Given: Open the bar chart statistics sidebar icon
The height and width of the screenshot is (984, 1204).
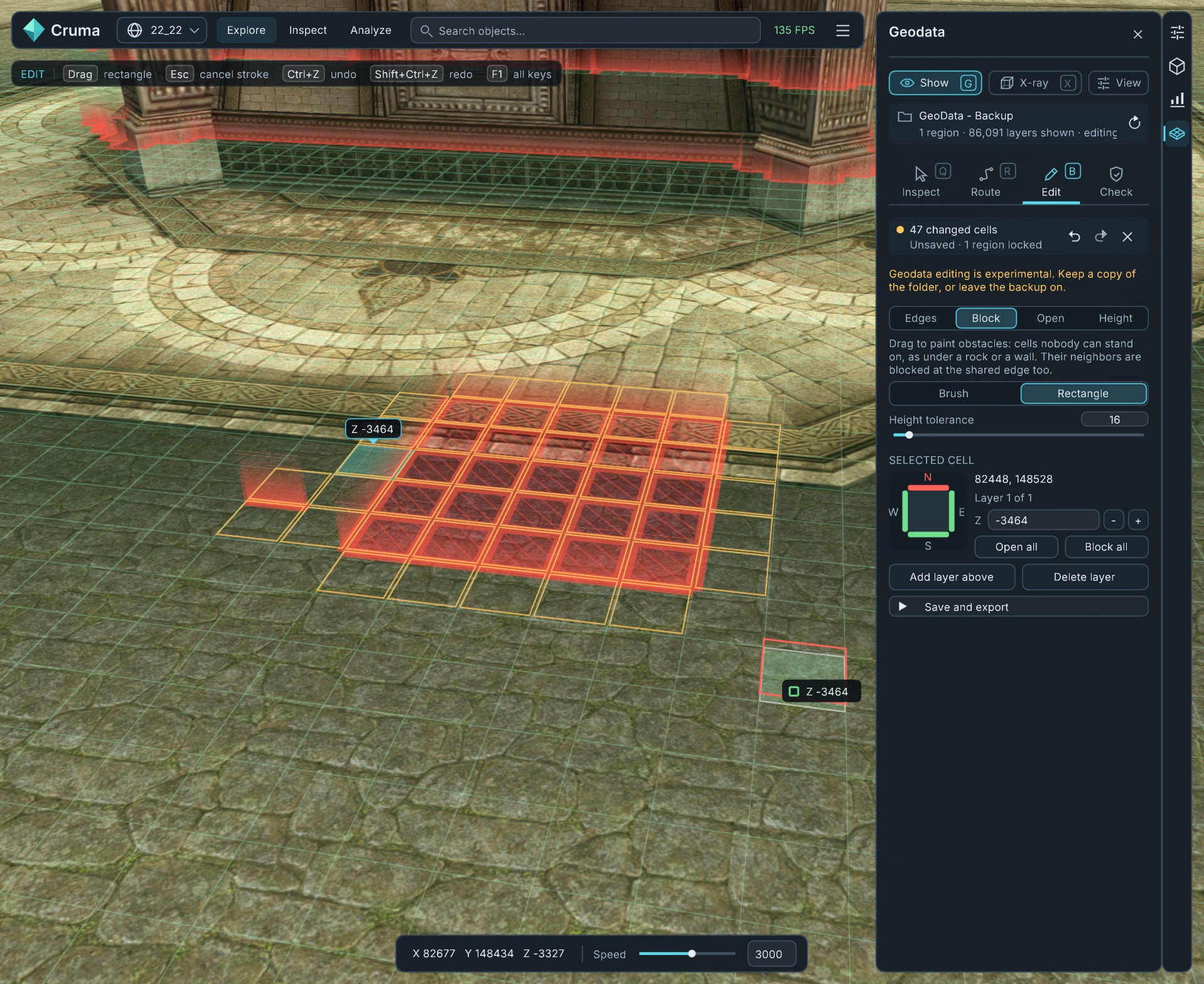Looking at the screenshot, I should tap(1177, 99).
